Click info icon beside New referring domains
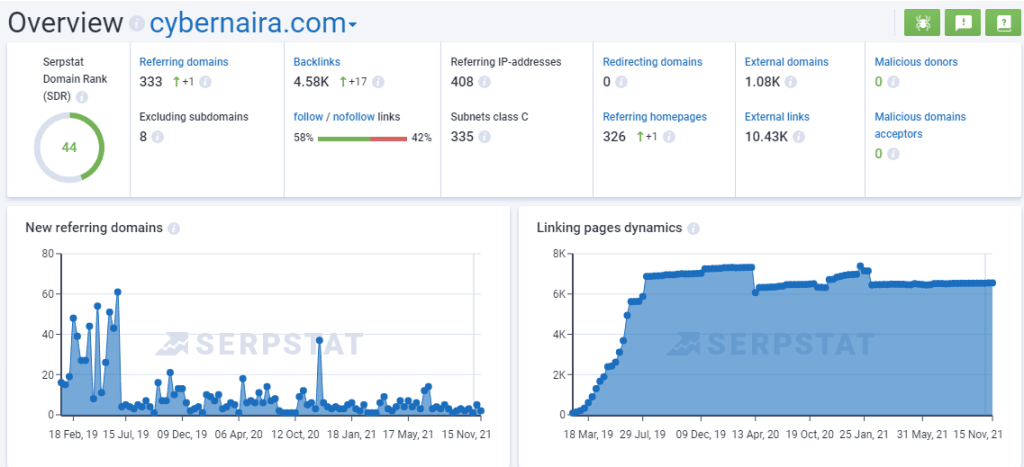Image resolution: width=1024 pixels, height=467 pixels. click(174, 229)
